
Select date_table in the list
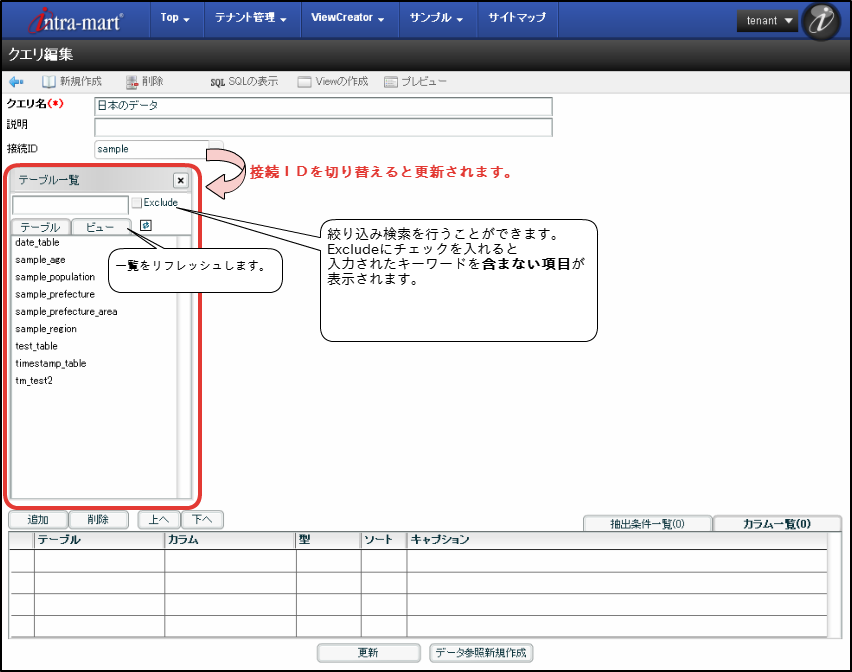click(x=37, y=242)
